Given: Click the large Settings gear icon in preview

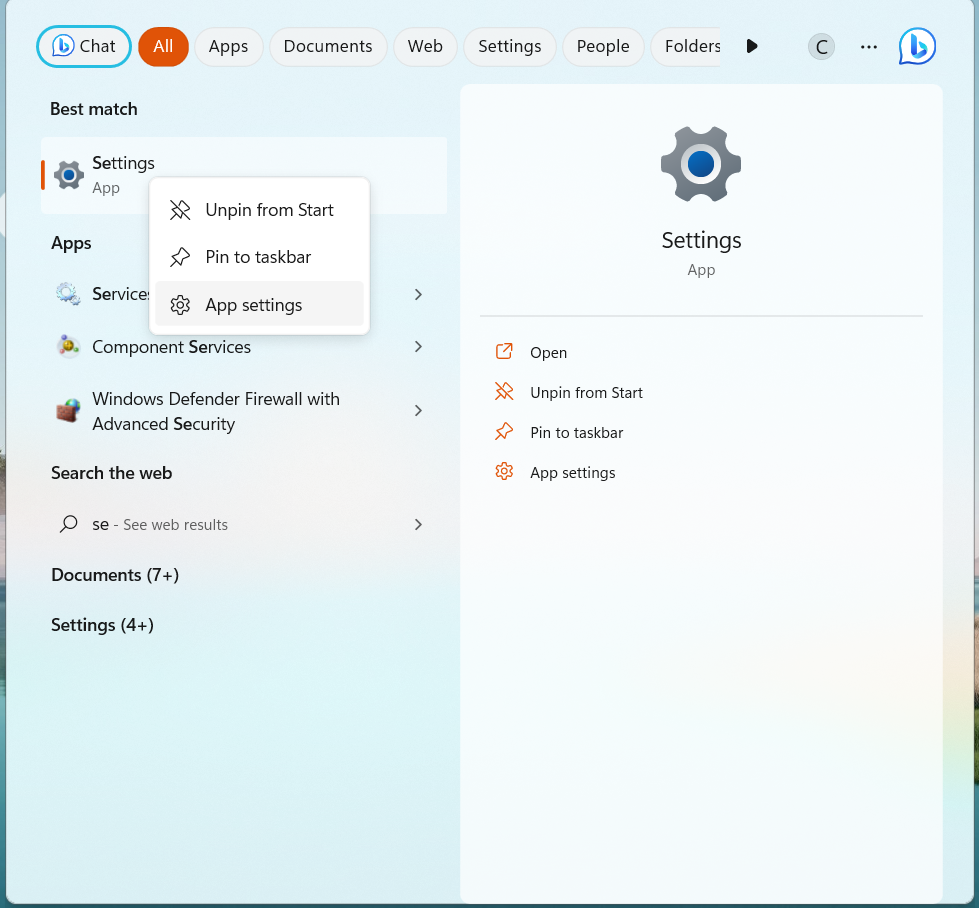Looking at the screenshot, I should (x=701, y=165).
